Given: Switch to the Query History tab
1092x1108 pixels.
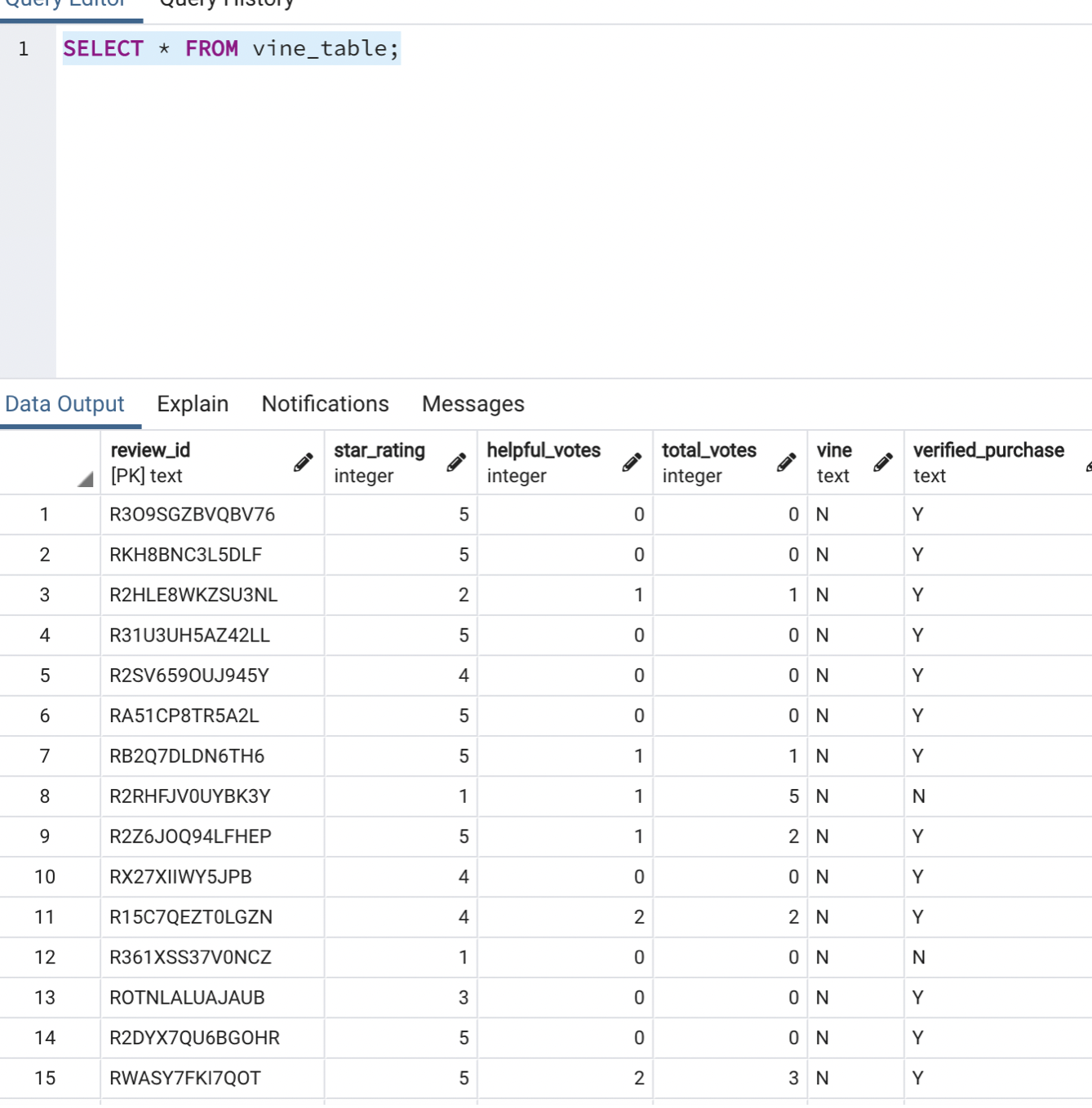Looking at the screenshot, I should click(x=226, y=4).
